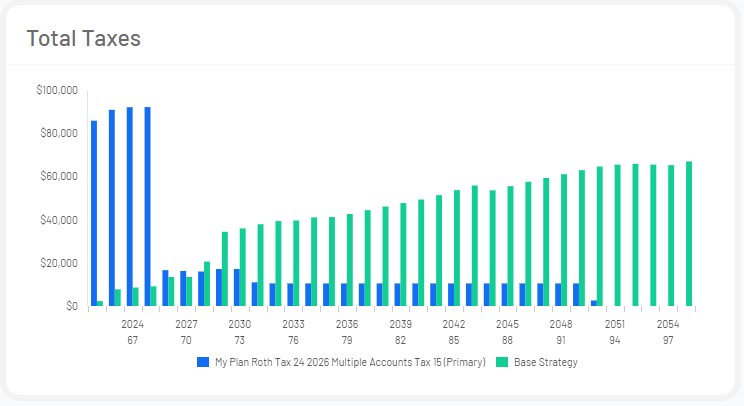The image size is (744, 406).
Task: Click the blue legend swatch for My Plan Roth
Action: click(x=204, y=363)
